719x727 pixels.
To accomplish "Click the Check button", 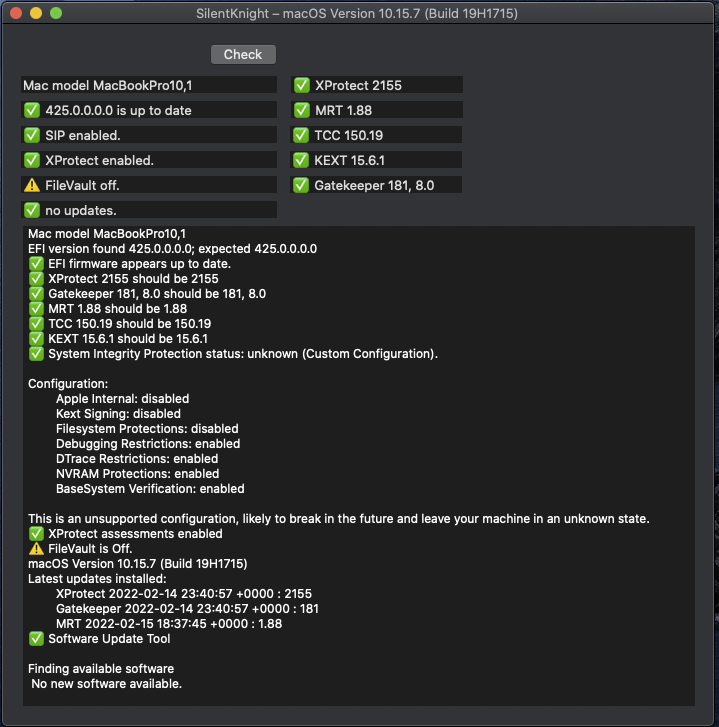I will [x=243, y=55].
